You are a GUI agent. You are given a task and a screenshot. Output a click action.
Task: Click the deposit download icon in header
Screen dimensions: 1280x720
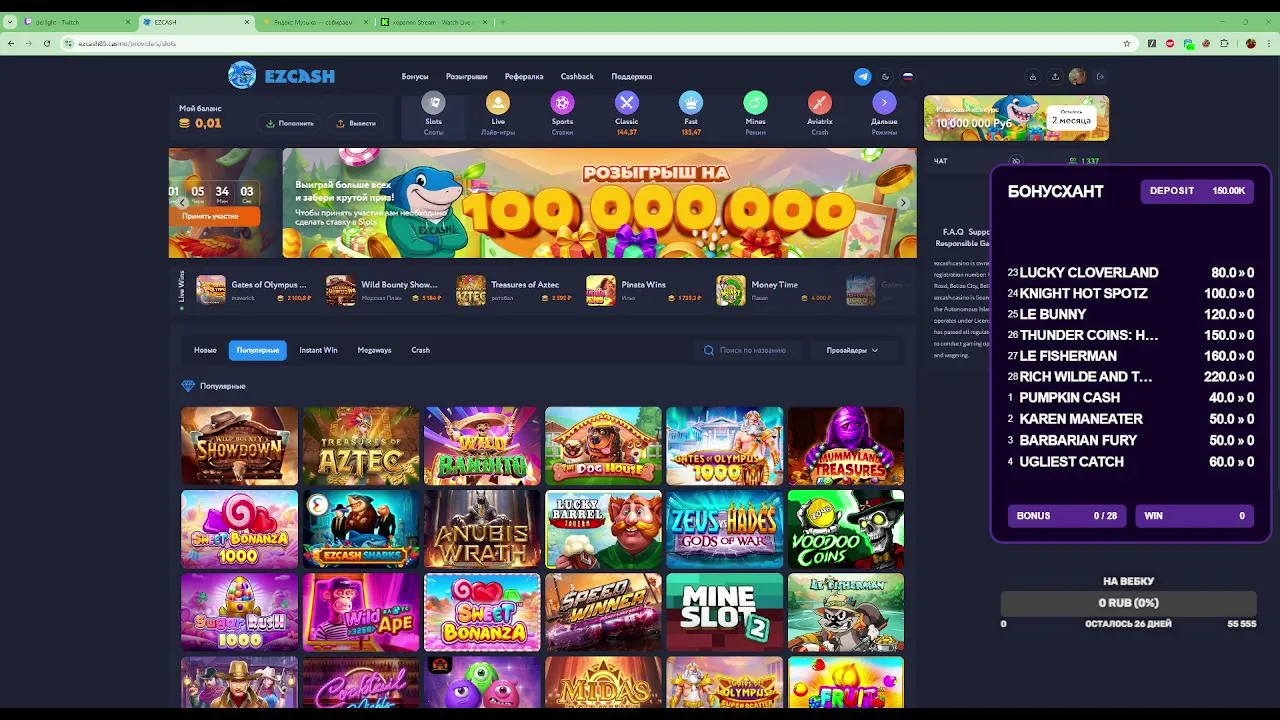[1033, 76]
